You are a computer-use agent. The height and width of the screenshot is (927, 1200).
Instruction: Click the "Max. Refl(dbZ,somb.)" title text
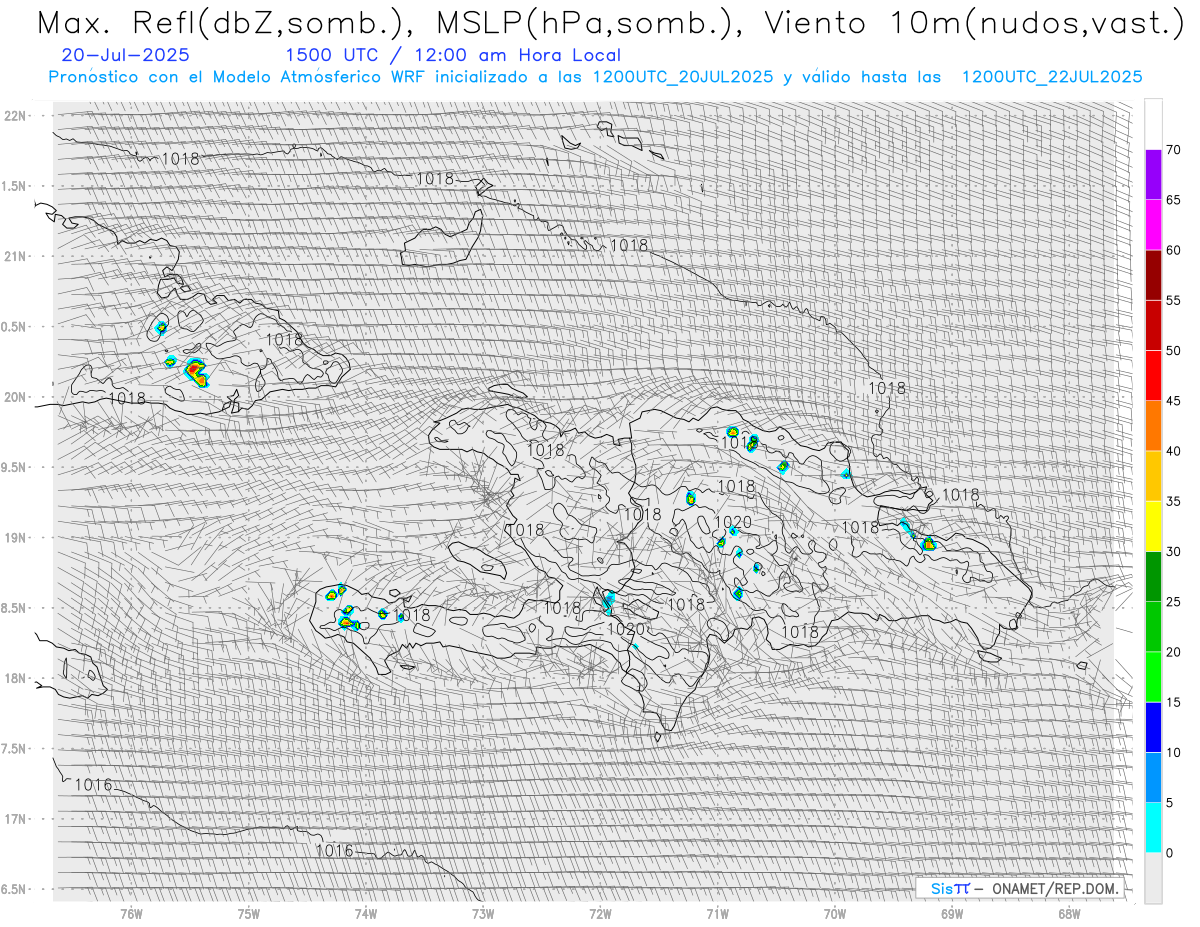point(226,23)
